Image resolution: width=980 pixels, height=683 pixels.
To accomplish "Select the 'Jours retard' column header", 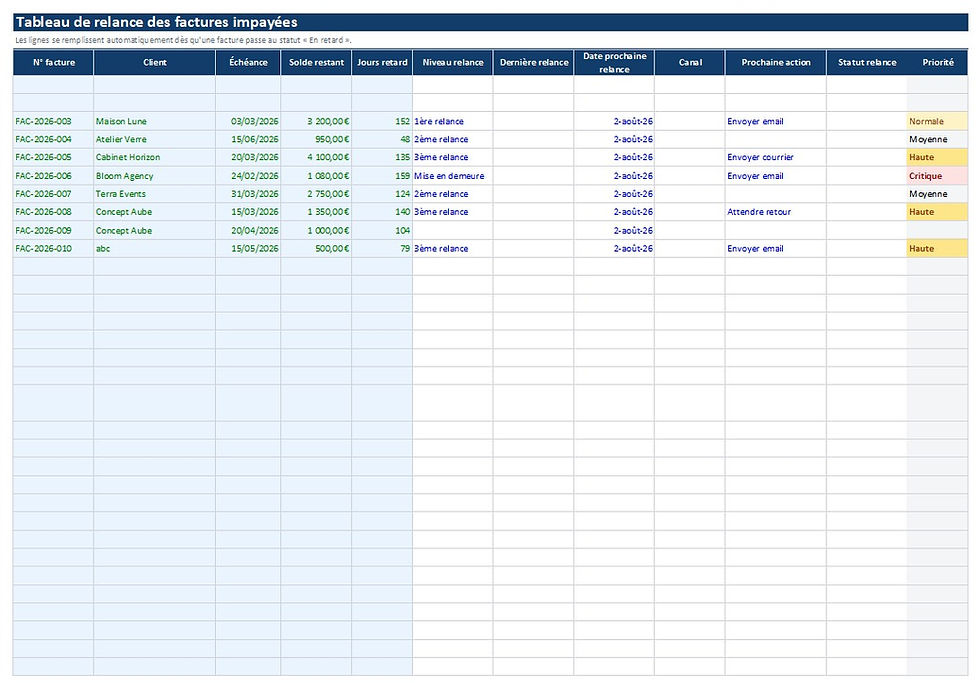I will point(382,62).
